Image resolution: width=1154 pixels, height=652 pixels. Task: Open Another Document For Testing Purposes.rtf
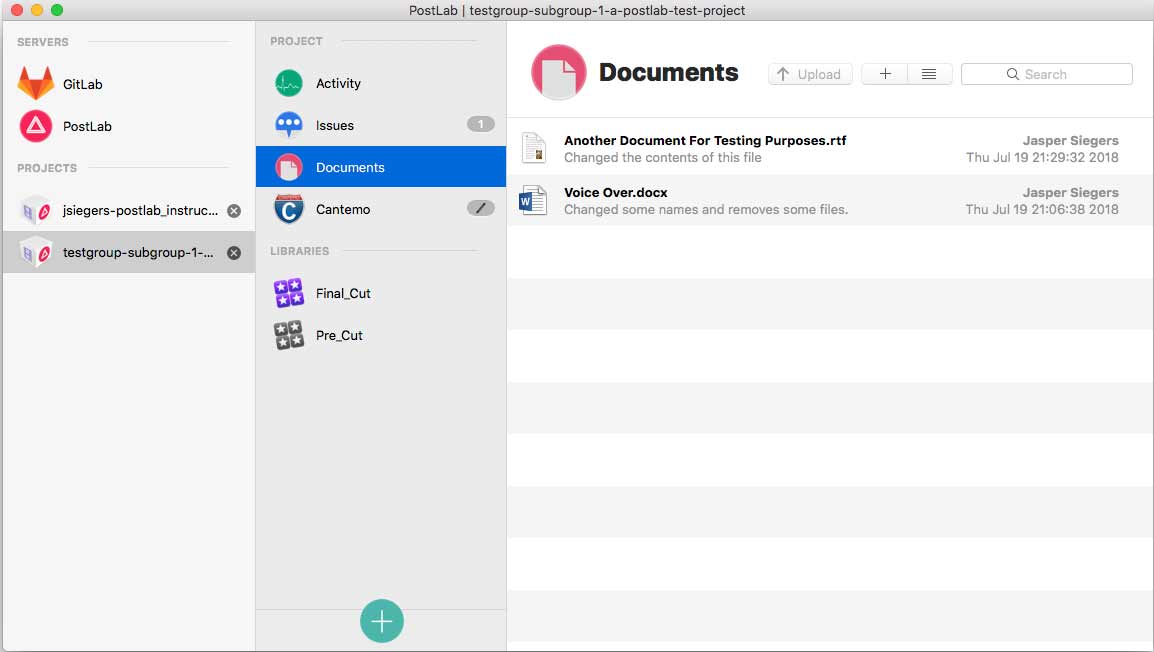tap(705, 141)
